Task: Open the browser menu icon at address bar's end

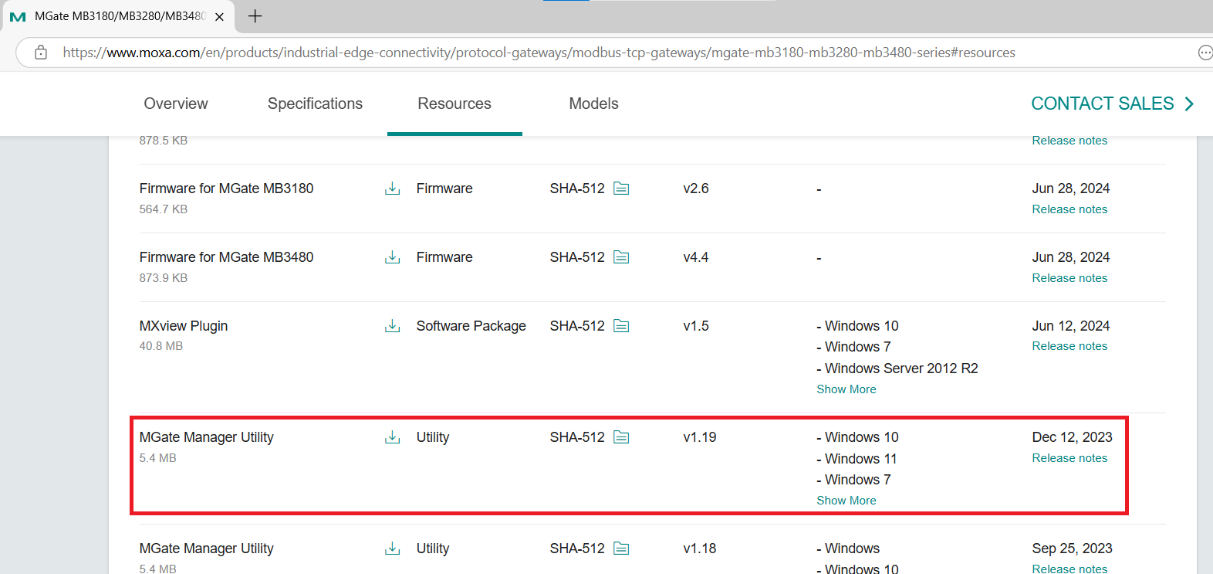Action: (1204, 52)
